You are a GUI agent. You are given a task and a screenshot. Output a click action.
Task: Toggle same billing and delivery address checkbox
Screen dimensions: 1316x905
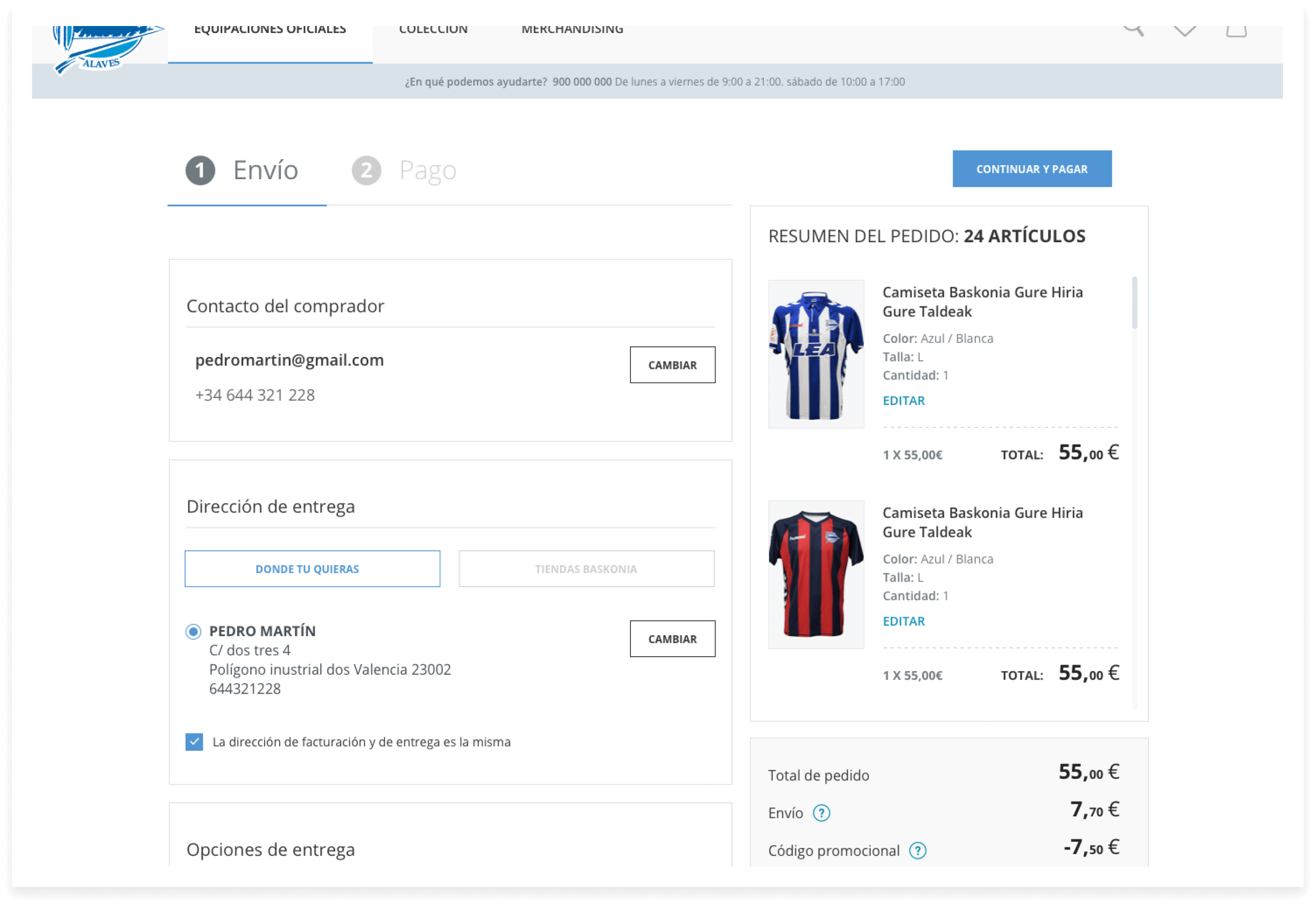pos(194,741)
